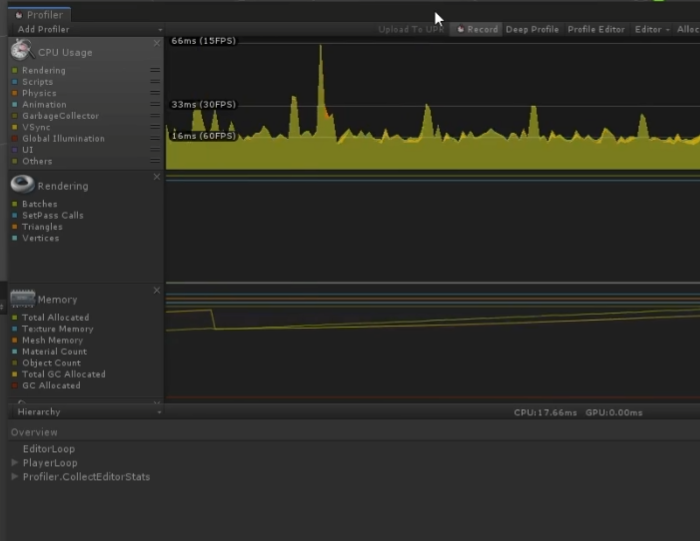This screenshot has height=541, width=700.
Task: Click the drop in the Memory chart line
Action: click(213, 319)
